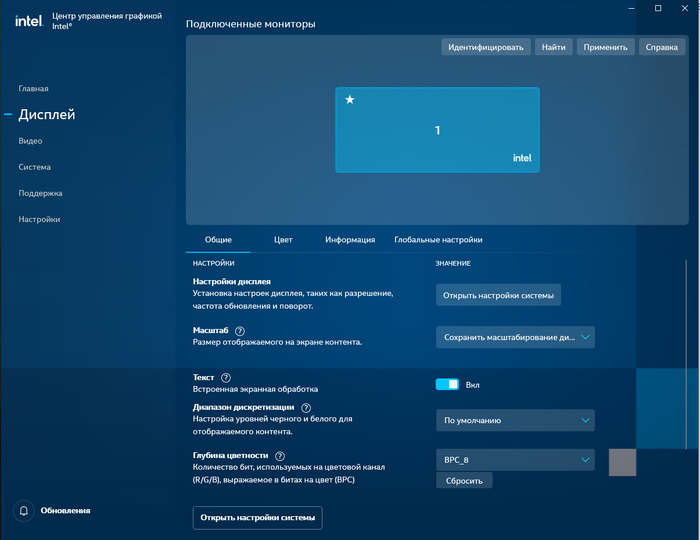
Task: Click the Идентифицировать button
Action: click(x=486, y=47)
